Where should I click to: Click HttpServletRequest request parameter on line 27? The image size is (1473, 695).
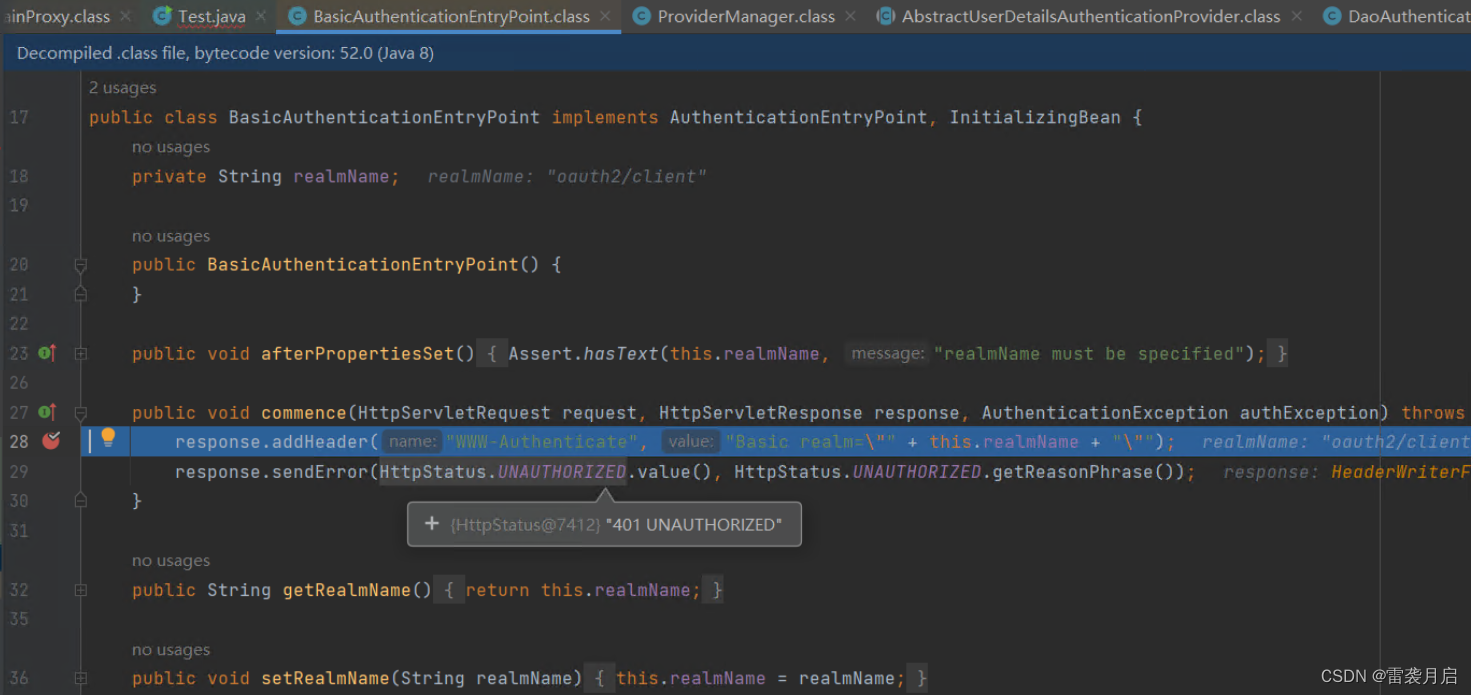pos(497,413)
